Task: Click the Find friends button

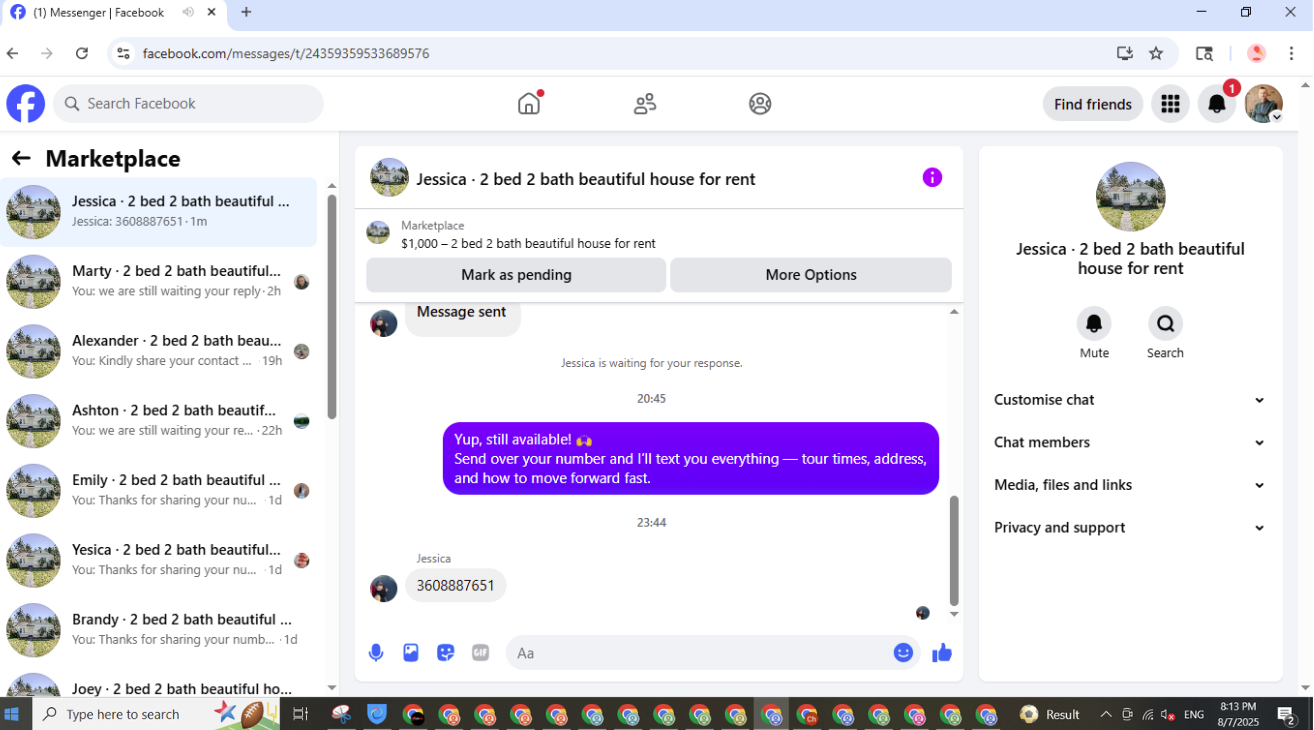Action: point(1093,104)
